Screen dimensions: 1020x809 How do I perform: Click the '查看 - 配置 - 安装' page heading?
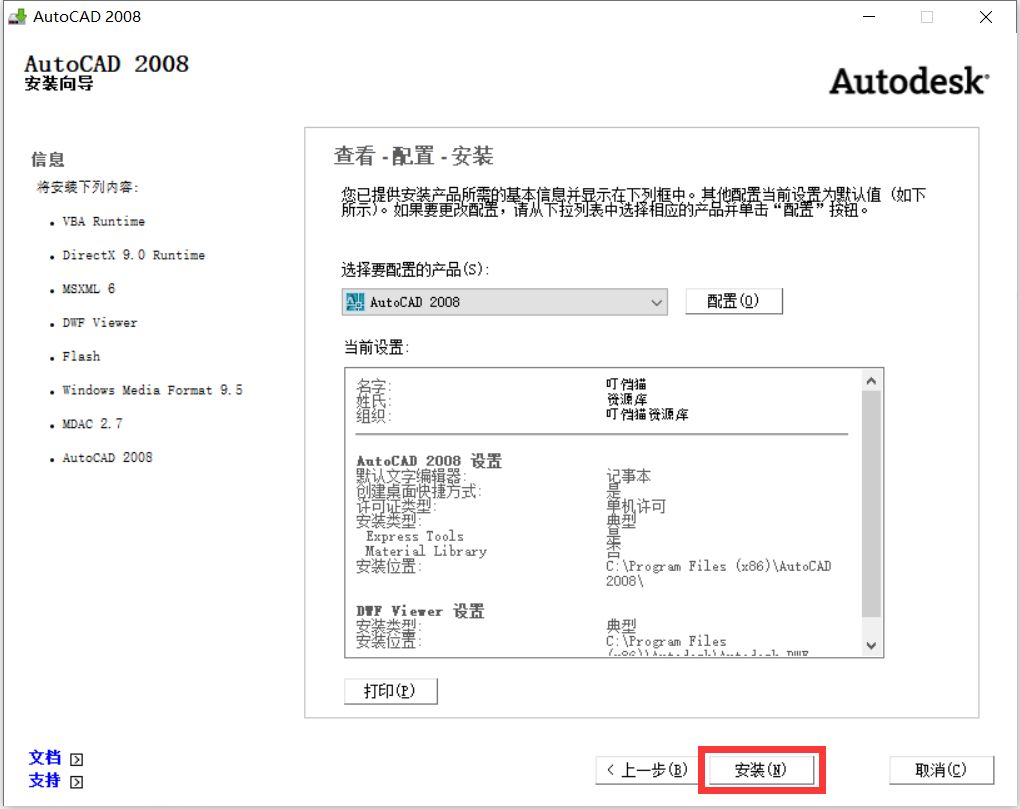(x=414, y=156)
